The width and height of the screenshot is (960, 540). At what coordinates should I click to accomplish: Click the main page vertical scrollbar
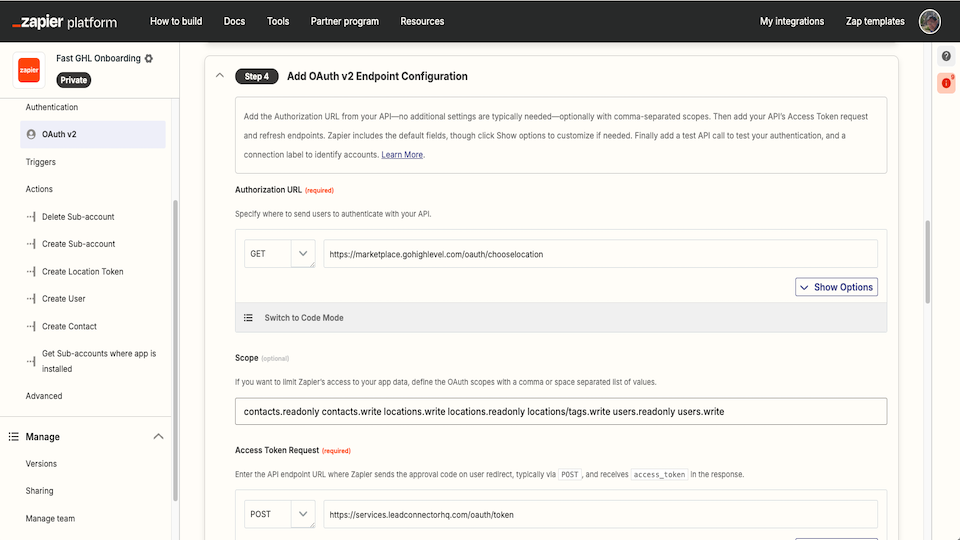[x=928, y=262]
